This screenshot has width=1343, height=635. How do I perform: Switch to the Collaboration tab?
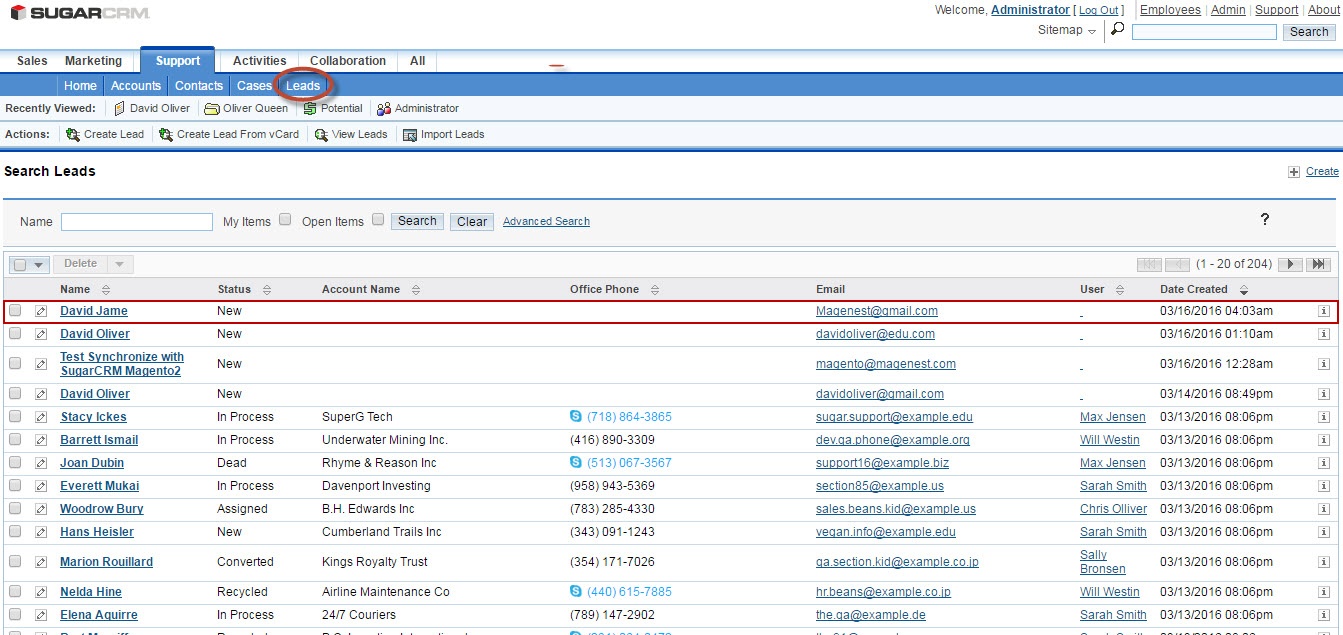[x=348, y=61]
